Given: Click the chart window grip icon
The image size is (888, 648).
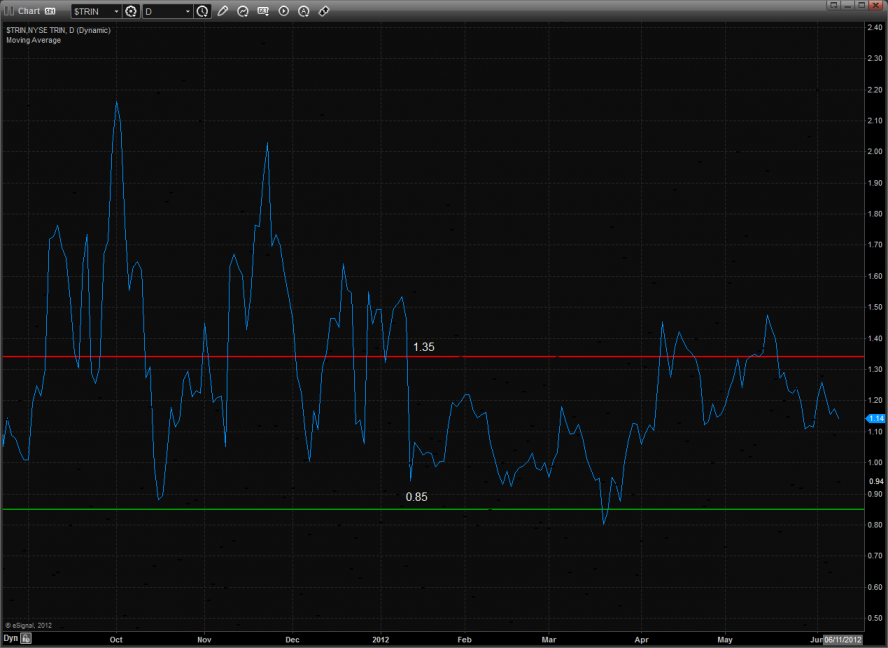Looking at the screenshot, I should tap(8, 11).
